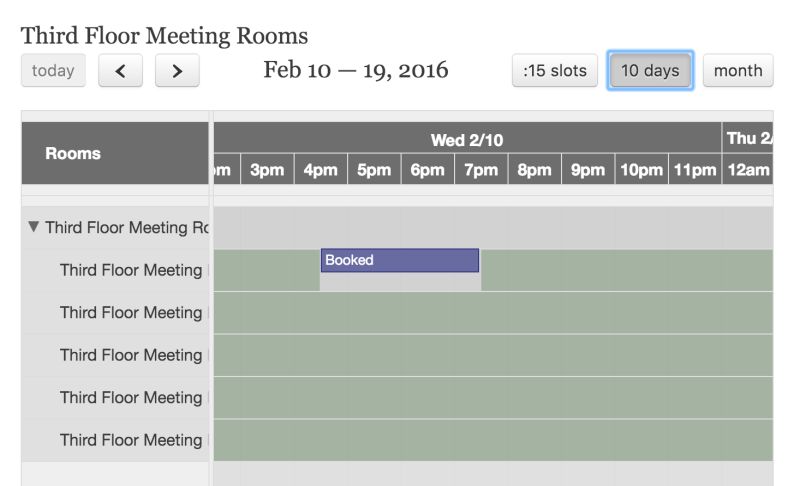
Task: Select the last Third Floor Meeting room row
Action: [130, 440]
